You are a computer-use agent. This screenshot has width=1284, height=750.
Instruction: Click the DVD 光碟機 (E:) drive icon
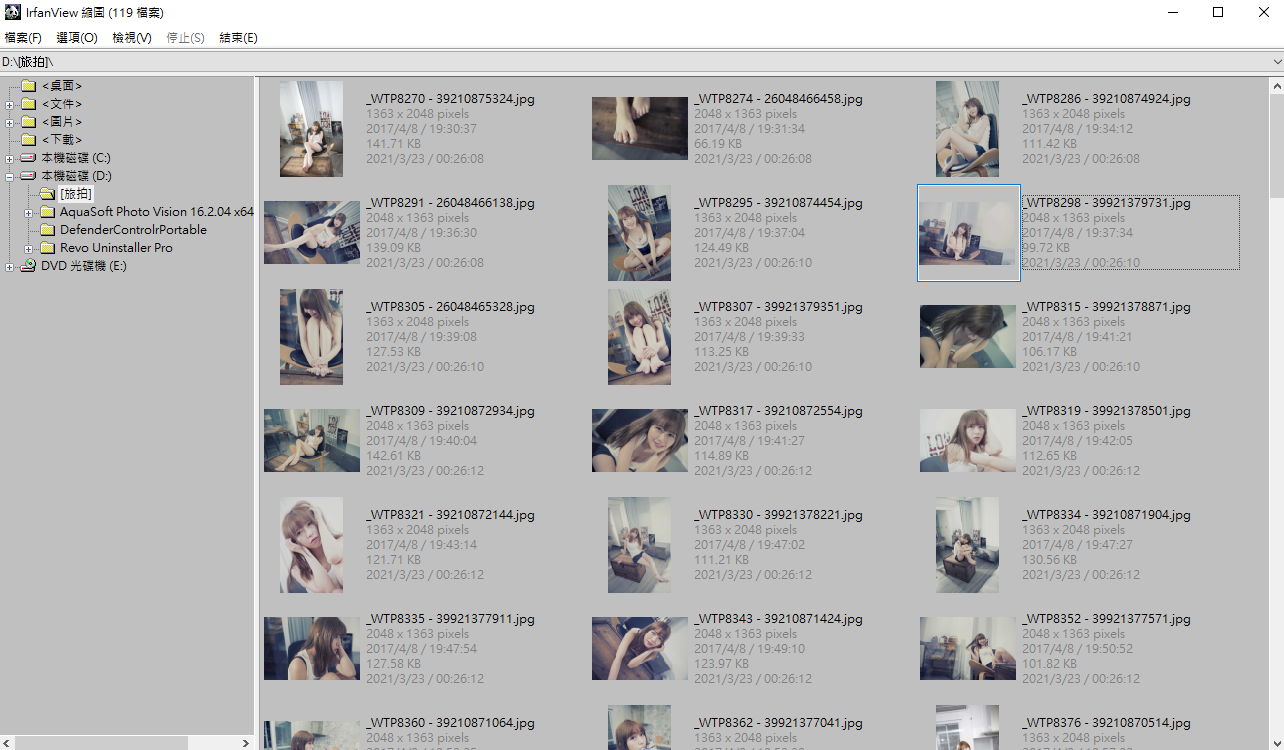[x=28, y=265]
